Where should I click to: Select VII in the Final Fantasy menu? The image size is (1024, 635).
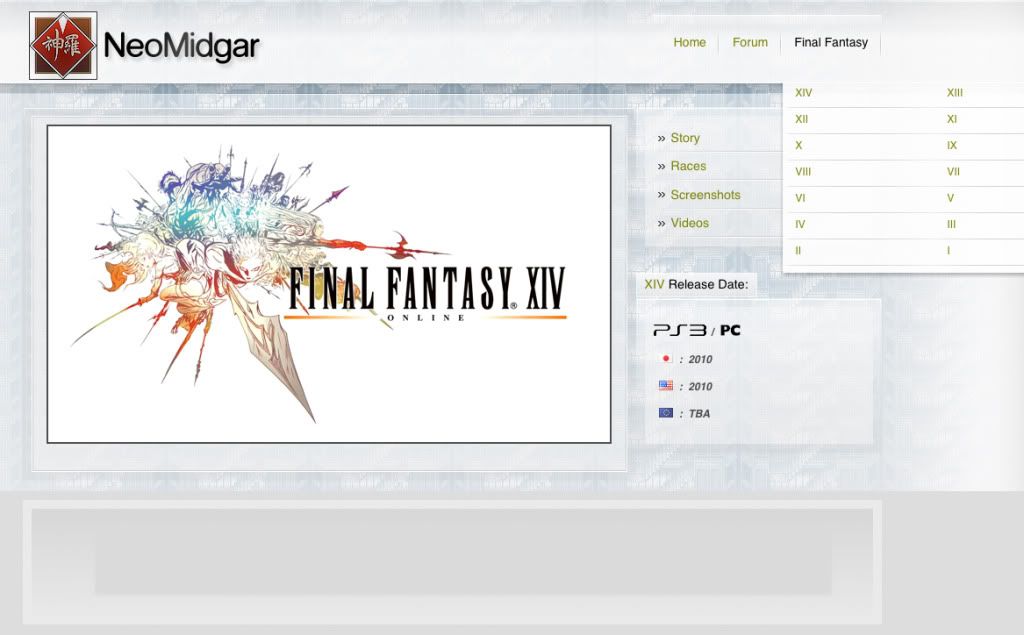point(953,172)
